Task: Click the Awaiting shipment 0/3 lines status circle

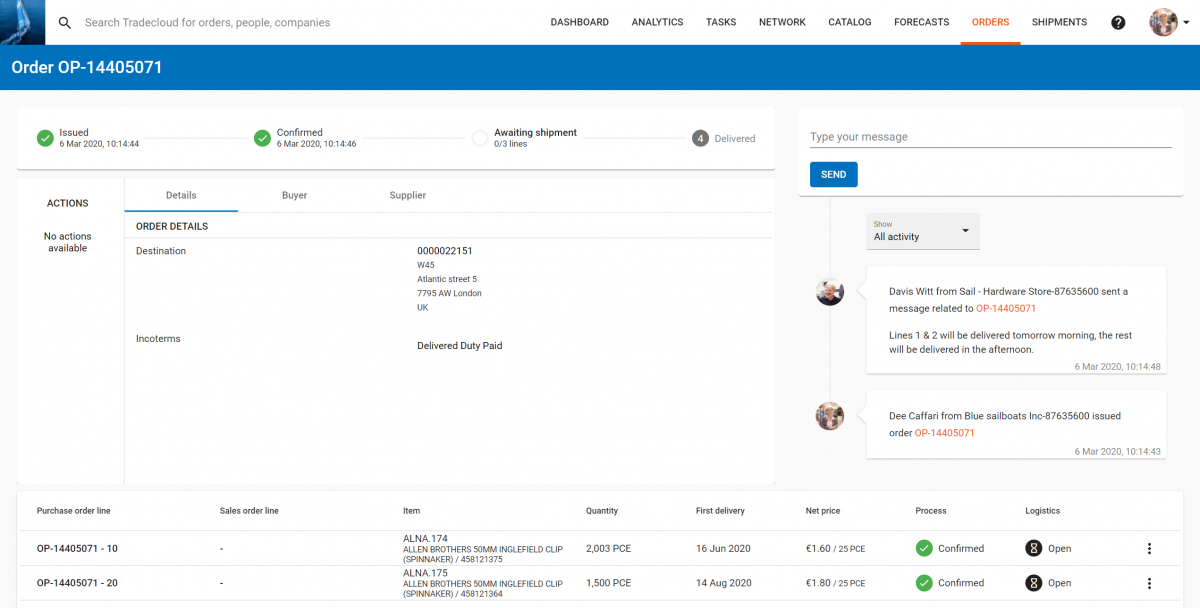Action: 480,138
